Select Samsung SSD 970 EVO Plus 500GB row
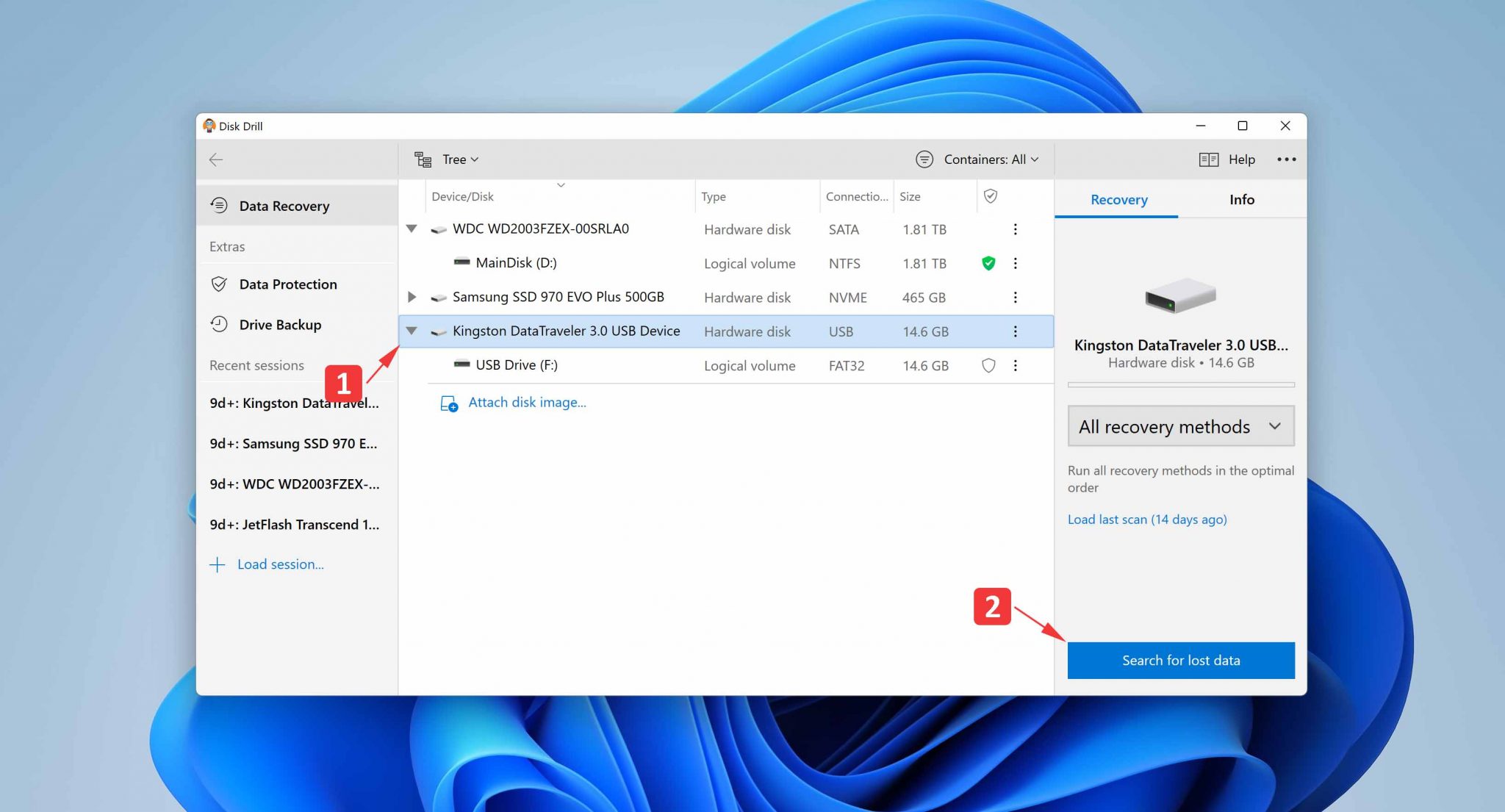Image resolution: width=1505 pixels, height=812 pixels. pyautogui.click(x=726, y=297)
